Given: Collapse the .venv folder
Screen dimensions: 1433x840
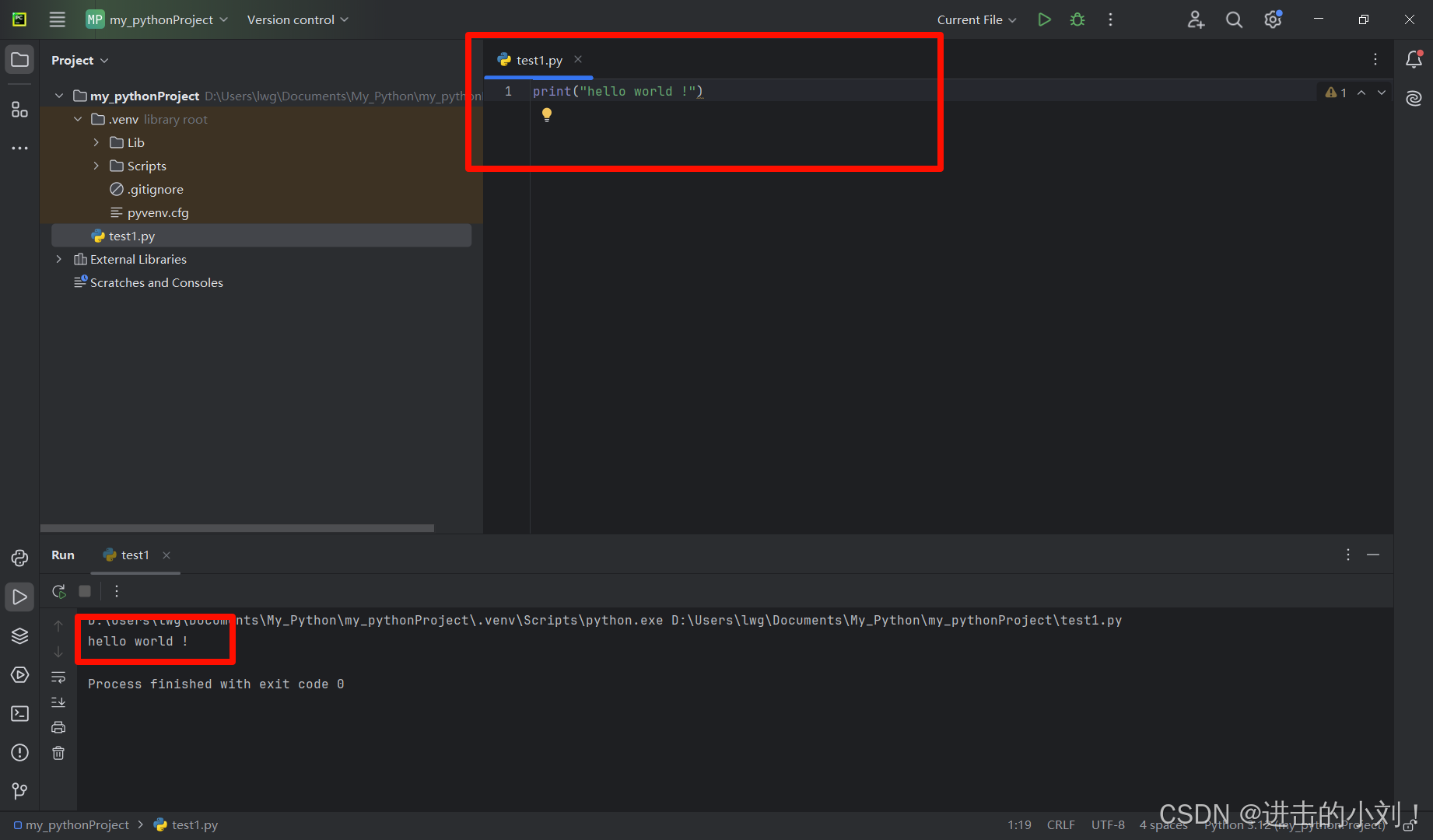Looking at the screenshot, I should click(x=78, y=119).
